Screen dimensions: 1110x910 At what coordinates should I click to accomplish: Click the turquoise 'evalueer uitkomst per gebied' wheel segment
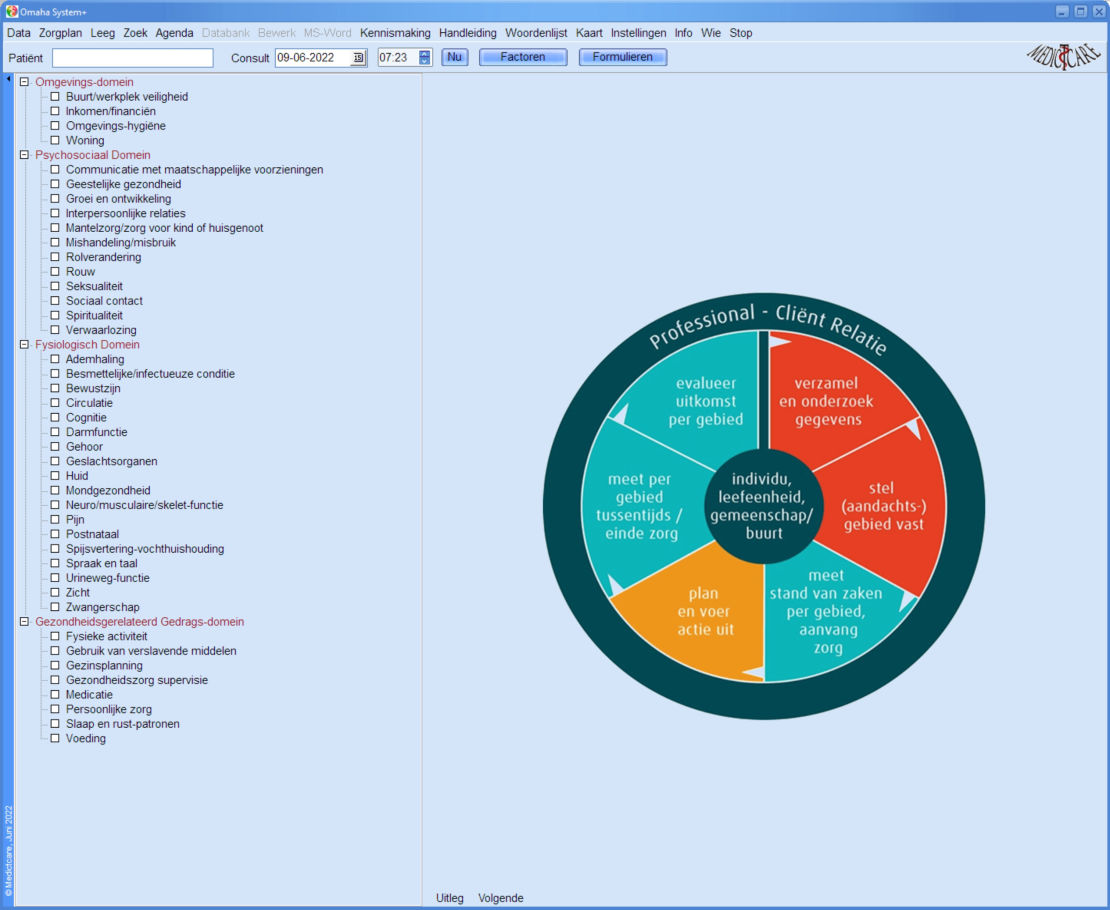point(706,400)
